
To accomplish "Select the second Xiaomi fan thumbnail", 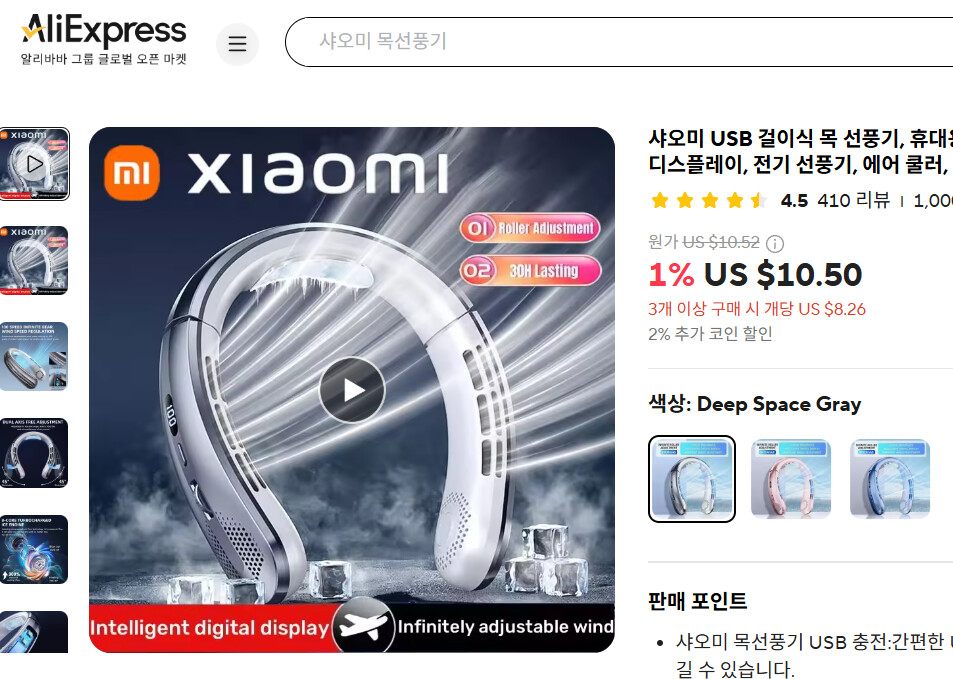I will [x=34, y=260].
